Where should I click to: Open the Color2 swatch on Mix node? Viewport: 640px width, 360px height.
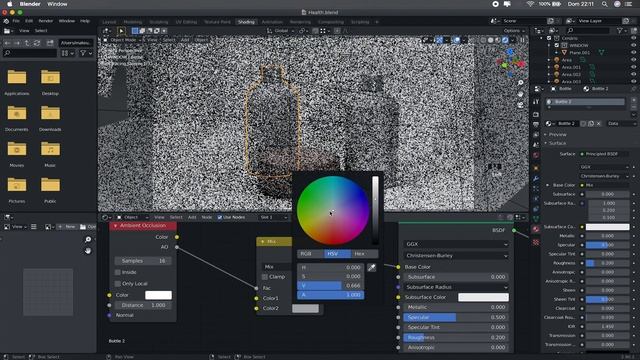[305, 309]
